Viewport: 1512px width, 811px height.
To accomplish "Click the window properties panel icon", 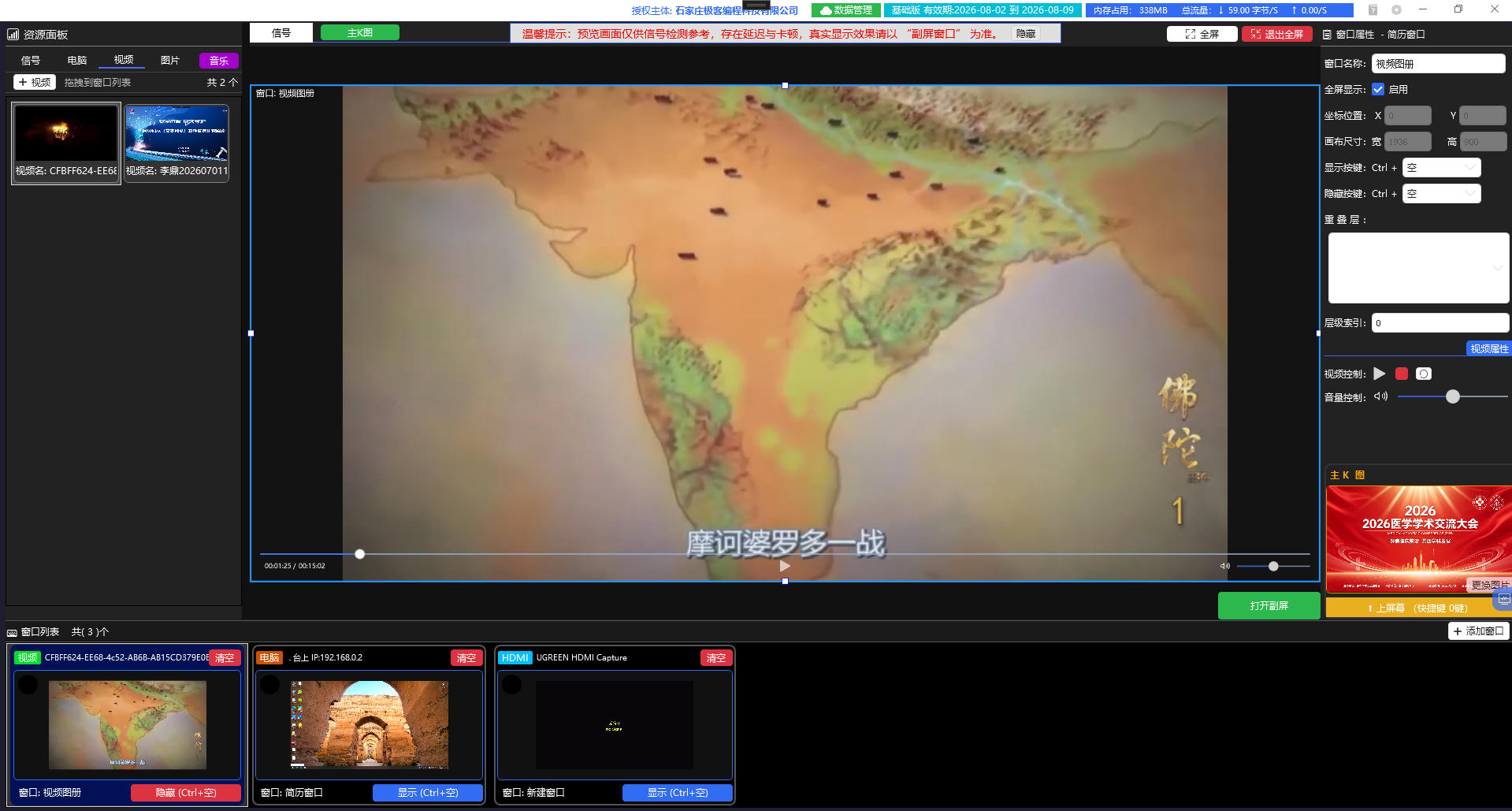I will 1327,35.
